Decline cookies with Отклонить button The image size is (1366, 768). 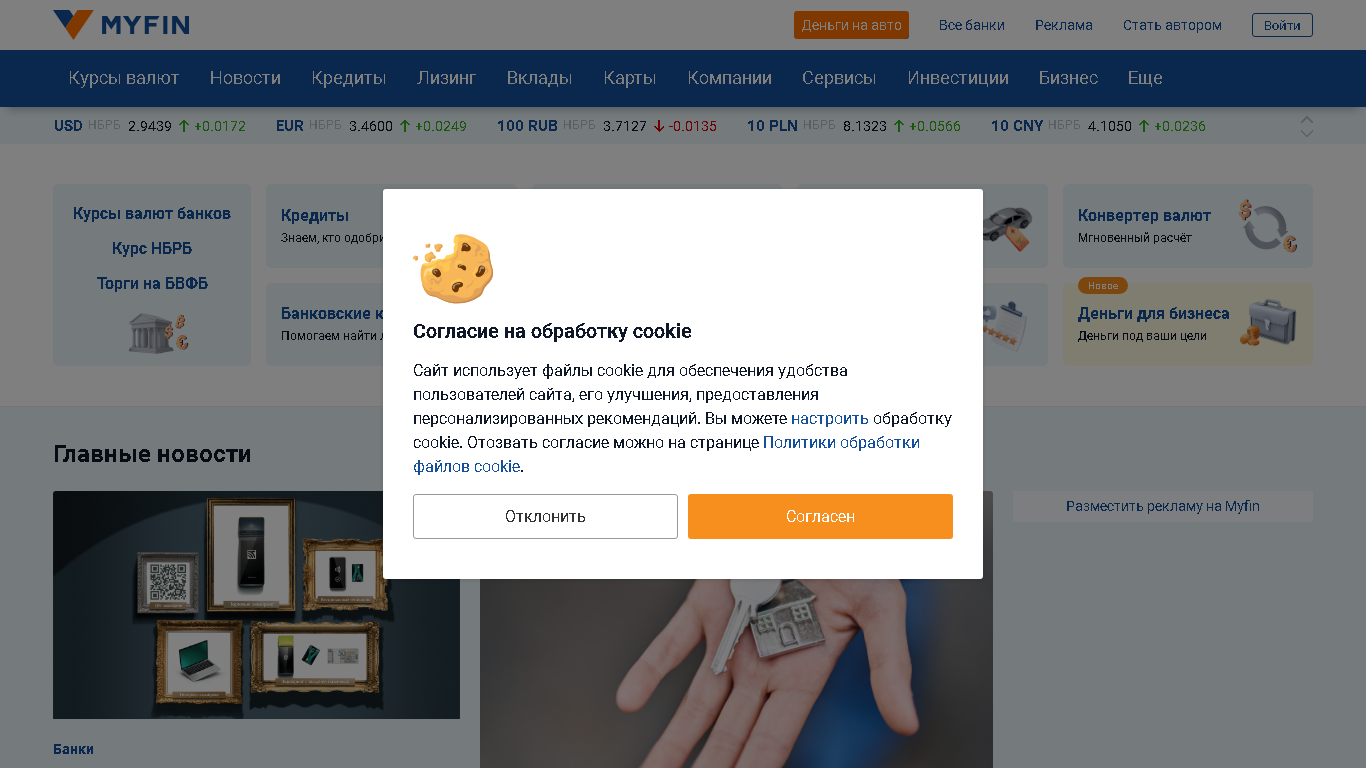click(545, 516)
